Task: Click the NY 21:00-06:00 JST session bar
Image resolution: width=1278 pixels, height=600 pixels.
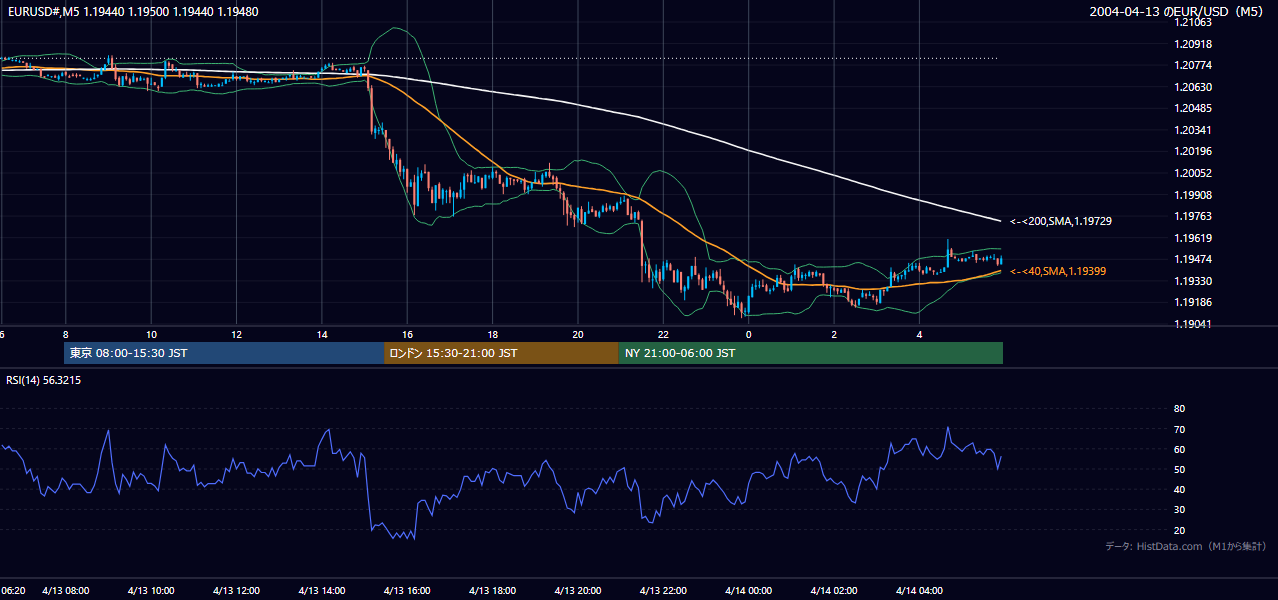Action: (811, 353)
